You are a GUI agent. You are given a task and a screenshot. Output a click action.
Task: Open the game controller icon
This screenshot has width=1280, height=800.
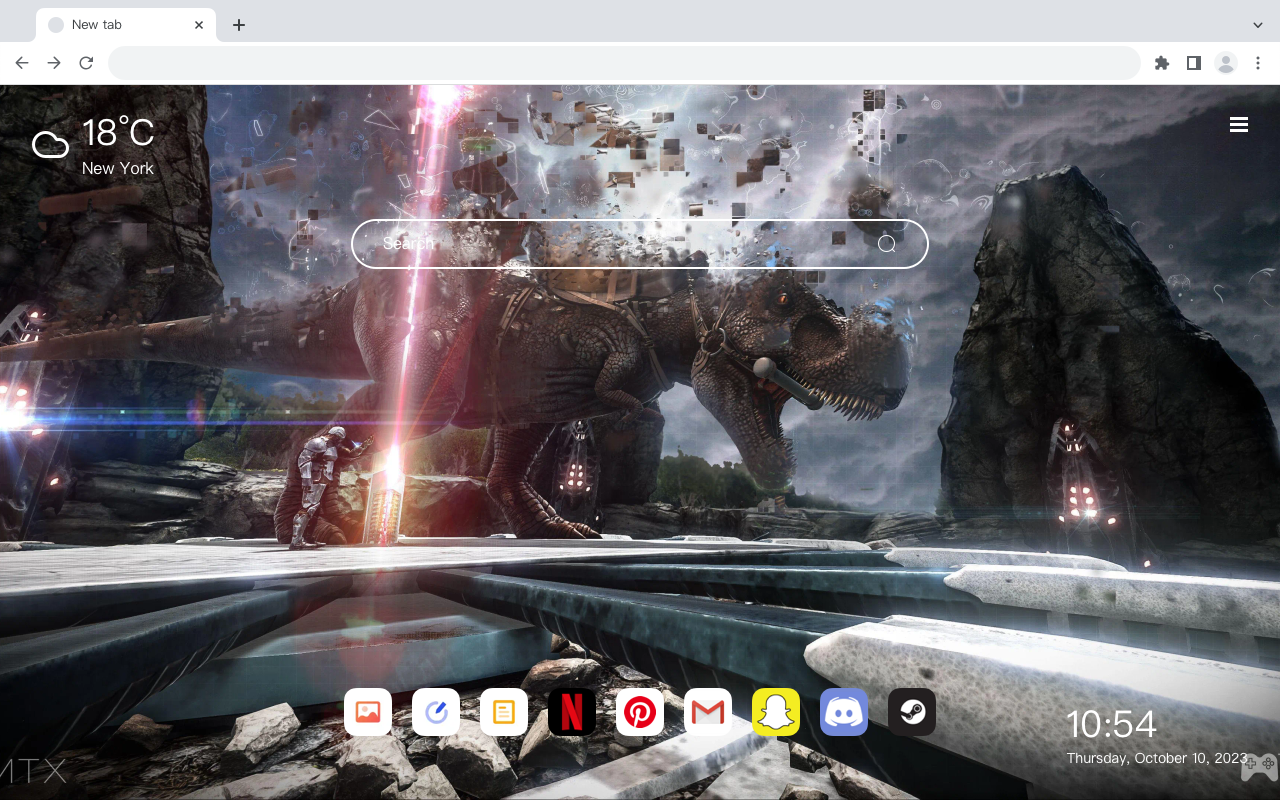coord(1259,767)
